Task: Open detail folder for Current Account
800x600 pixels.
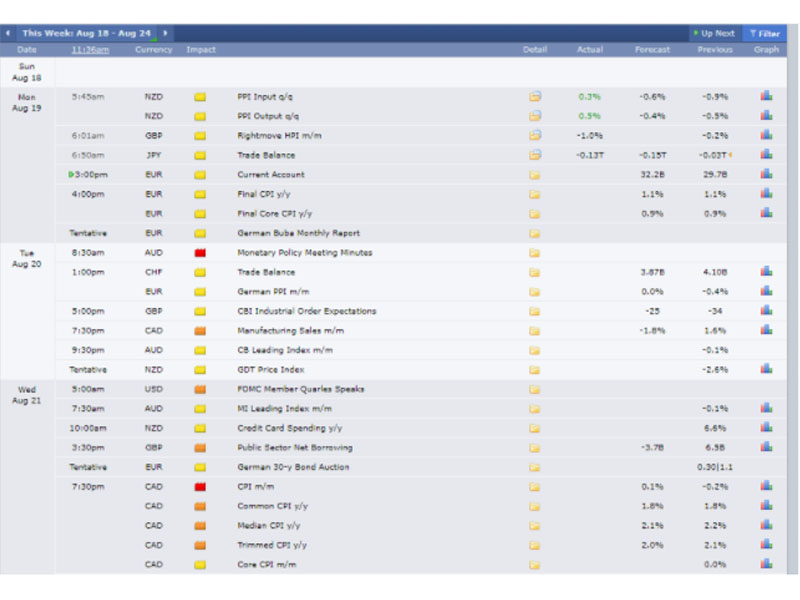Action: pos(534,174)
